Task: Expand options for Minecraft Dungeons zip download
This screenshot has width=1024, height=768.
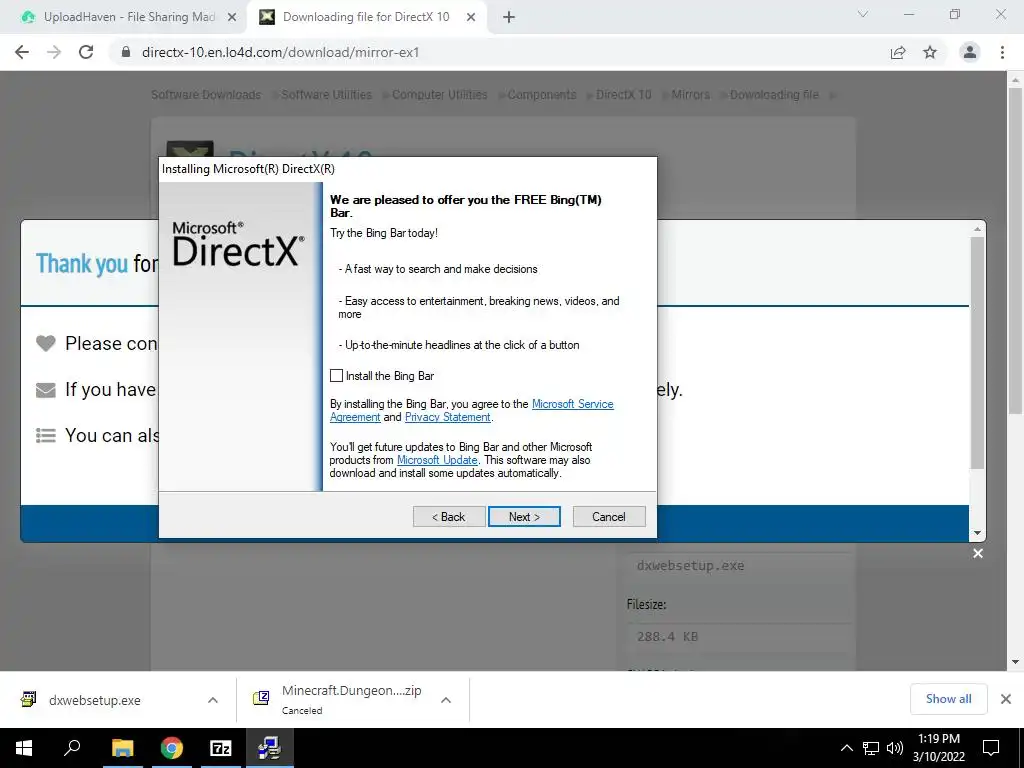Action: pyautogui.click(x=446, y=700)
